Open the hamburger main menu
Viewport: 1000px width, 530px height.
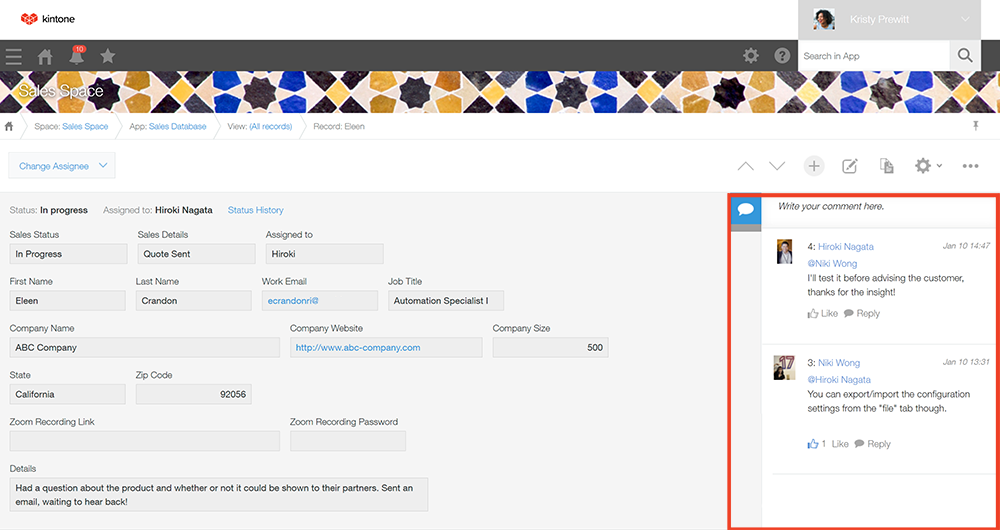coord(13,56)
